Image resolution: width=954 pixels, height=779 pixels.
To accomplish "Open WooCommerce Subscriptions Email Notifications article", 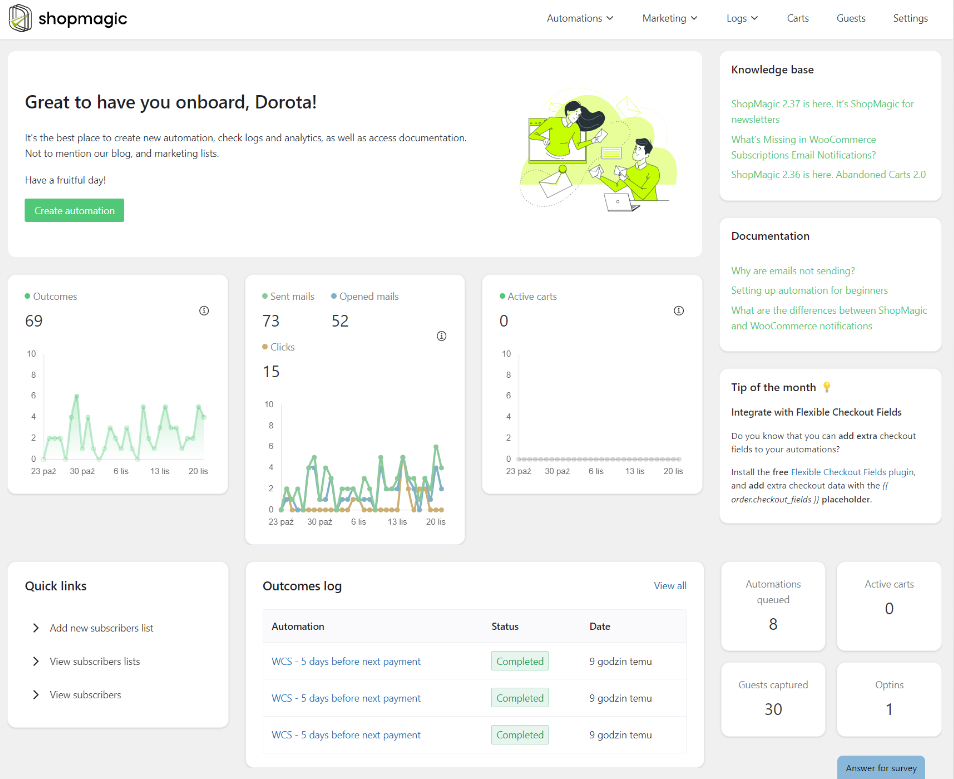I will 804,147.
